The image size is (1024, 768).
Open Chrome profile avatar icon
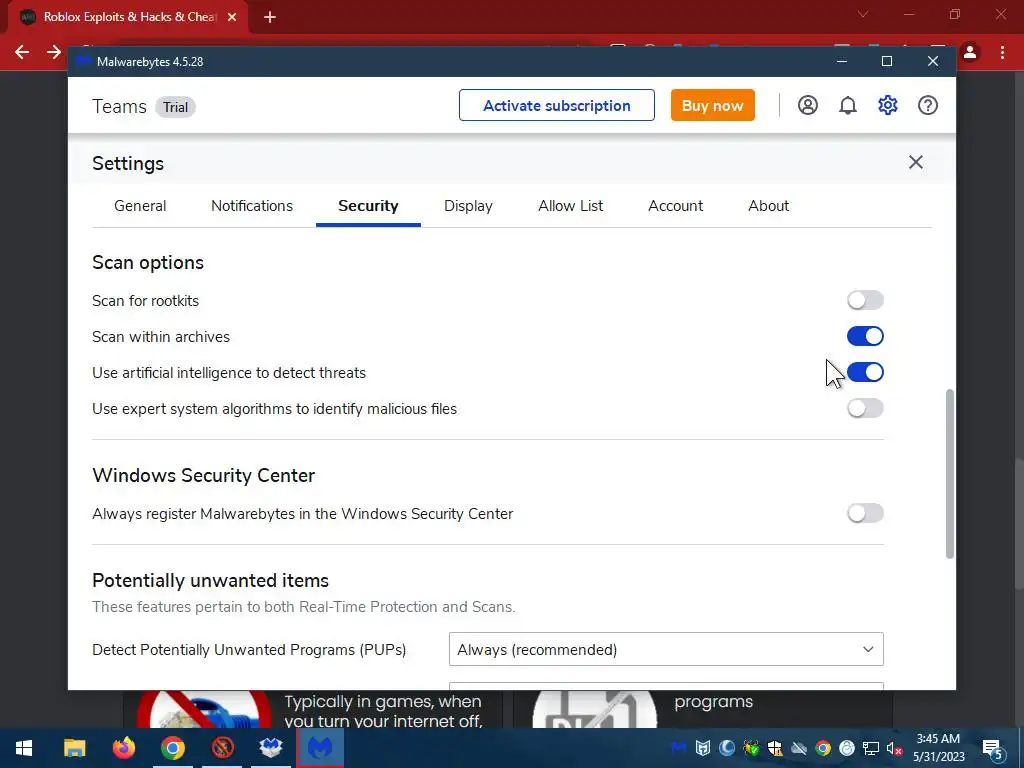970,52
